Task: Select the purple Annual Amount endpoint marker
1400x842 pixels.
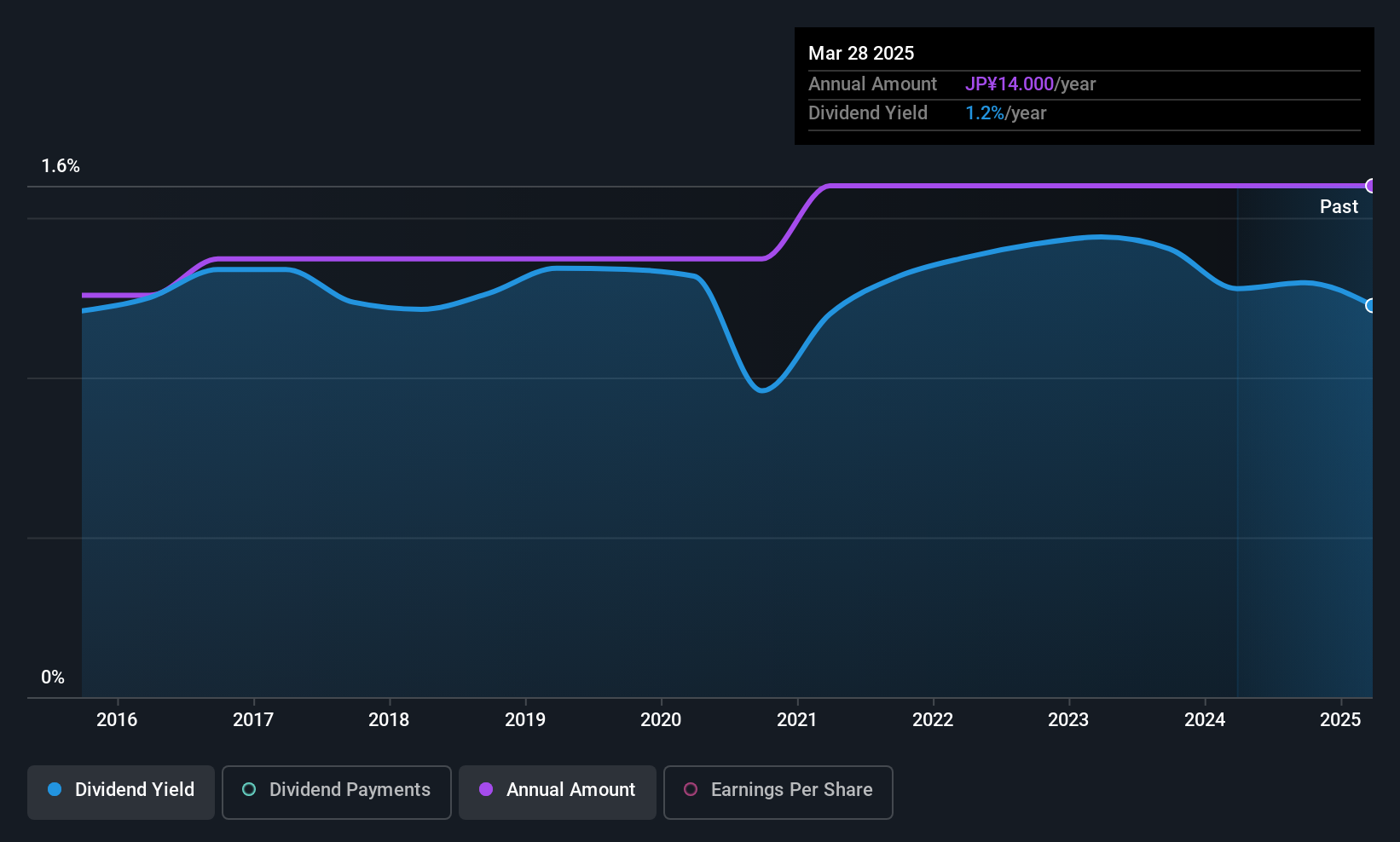Action: [1371, 186]
